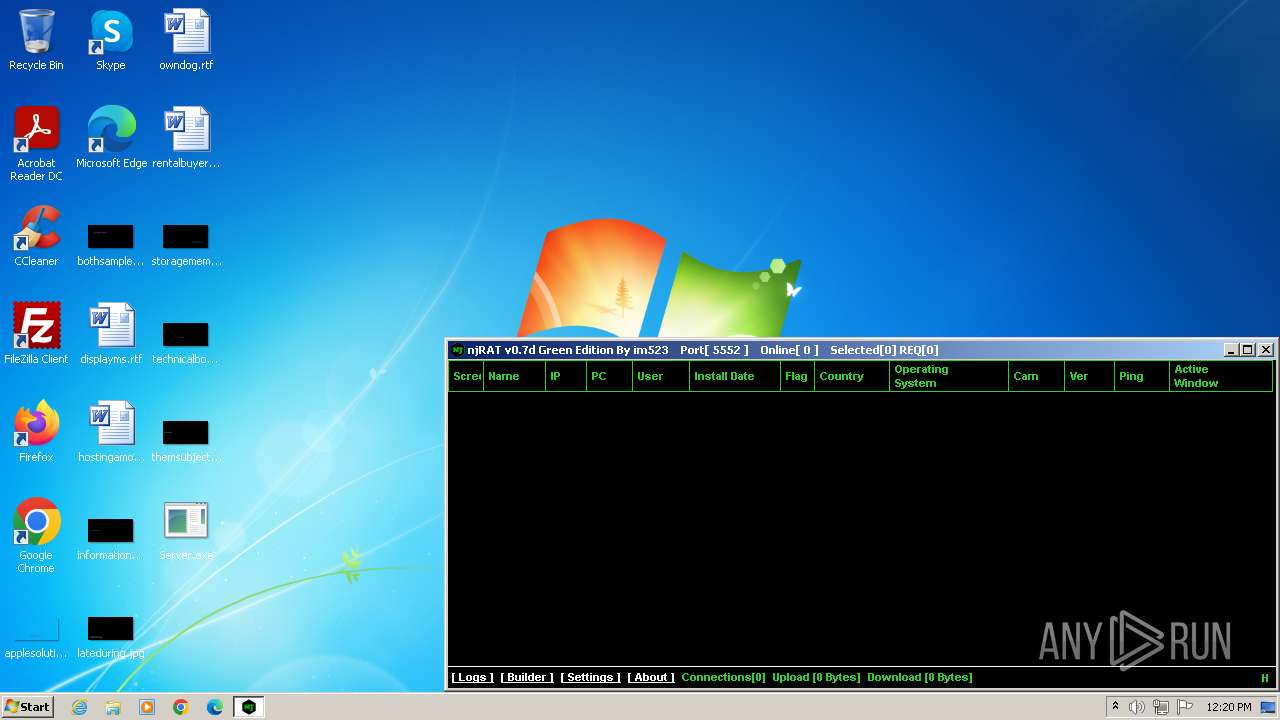The width and height of the screenshot is (1280, 720).
Task: Sort by the PC column header
Action: coord(609,376)
